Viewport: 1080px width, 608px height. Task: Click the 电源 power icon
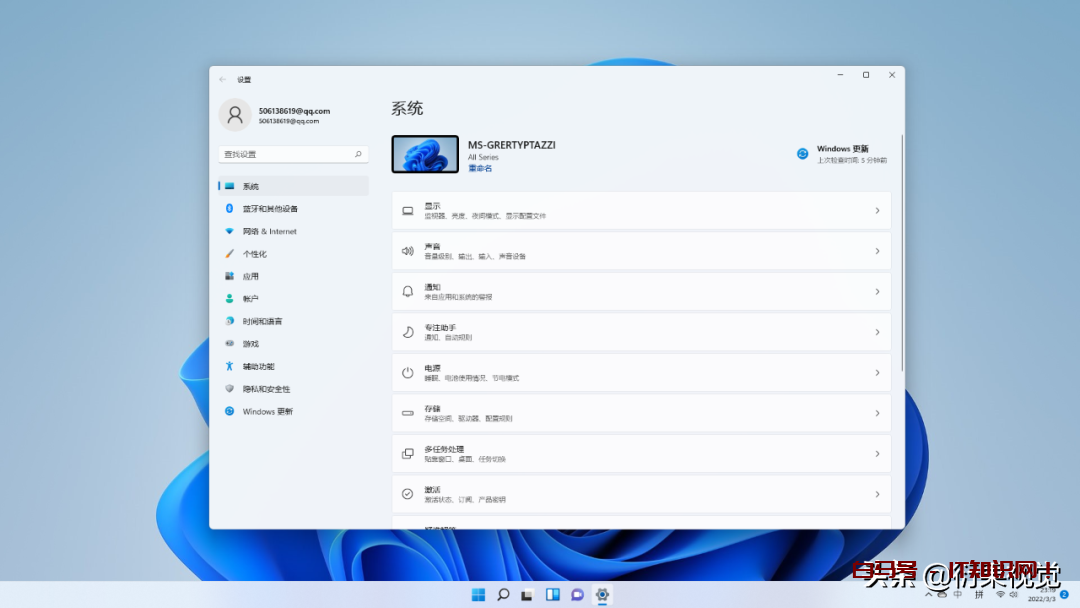pos(407,373)
